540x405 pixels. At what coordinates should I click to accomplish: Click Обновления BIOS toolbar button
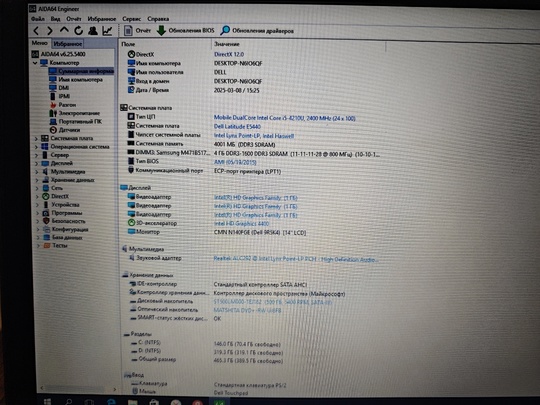coord(185,31)
